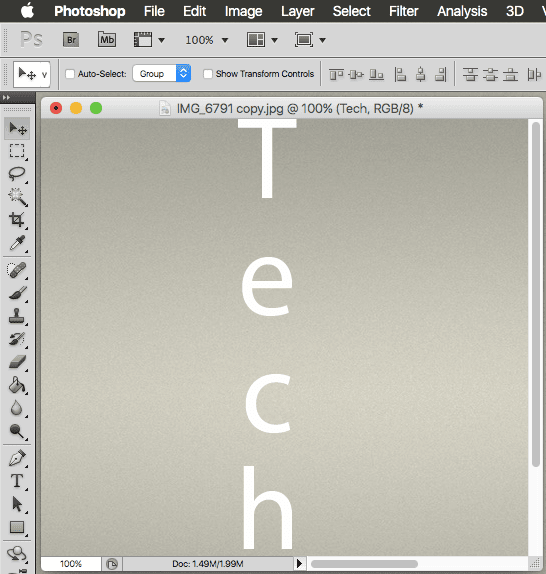Select the Eraser tool
The width and height of the screenshot is (546, 574).
17,362
